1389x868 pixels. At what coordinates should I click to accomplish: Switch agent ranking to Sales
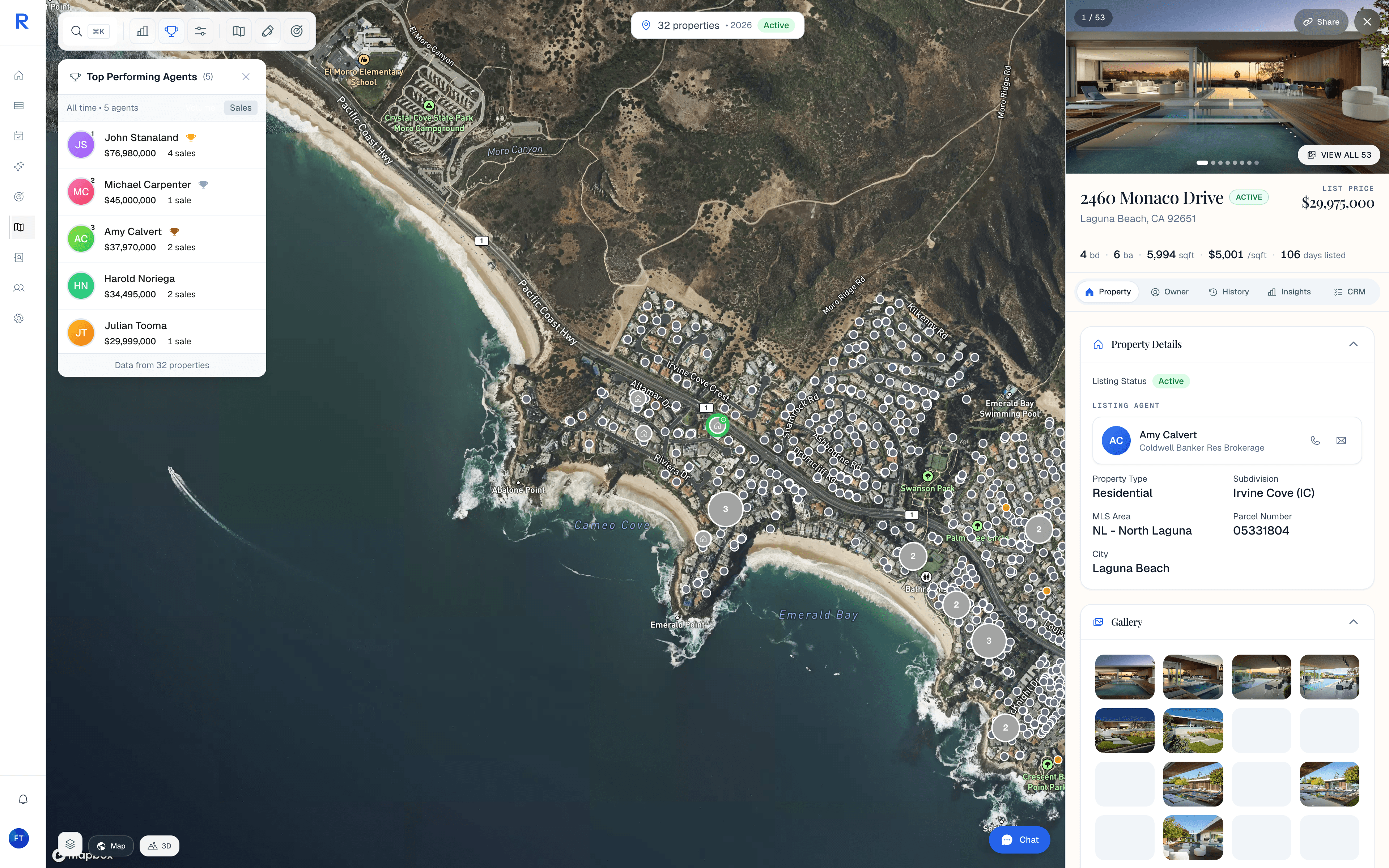pos(241,108)
